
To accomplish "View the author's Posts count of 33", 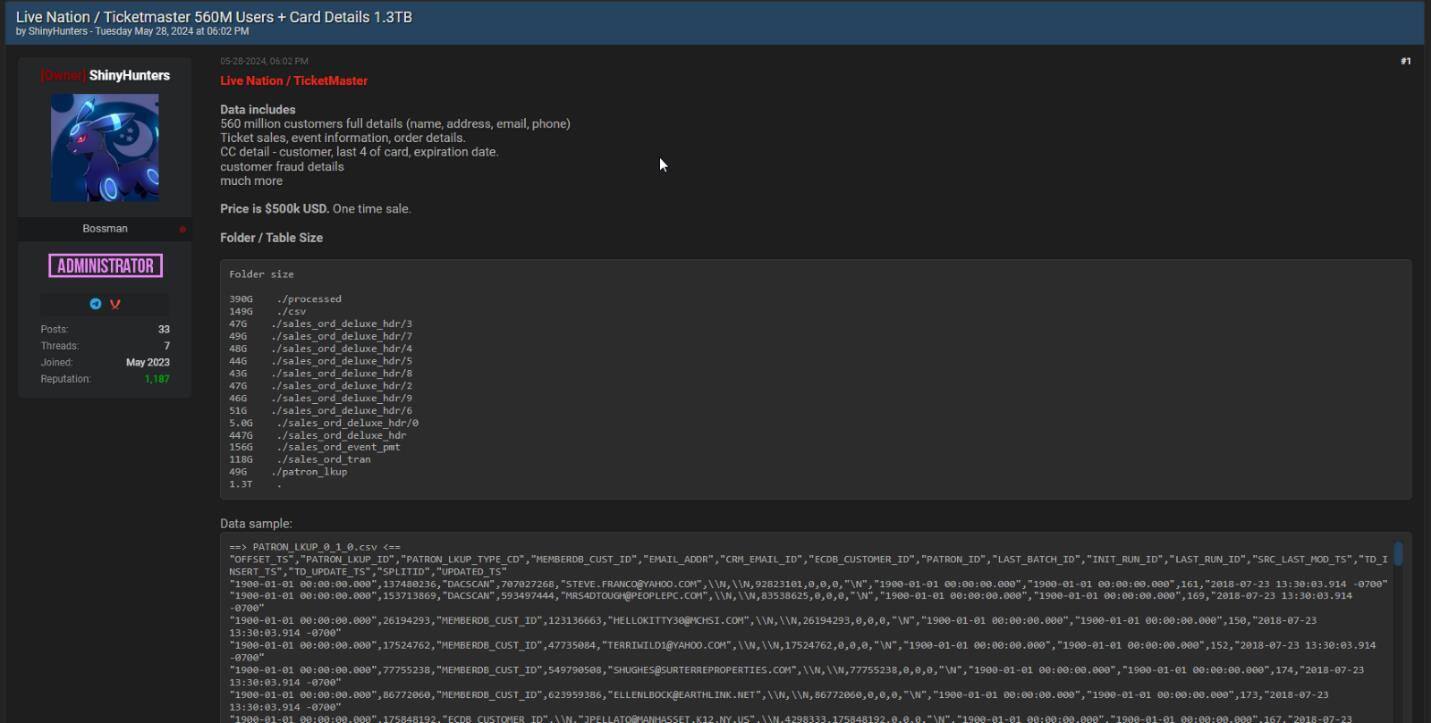I will [163, 329].
